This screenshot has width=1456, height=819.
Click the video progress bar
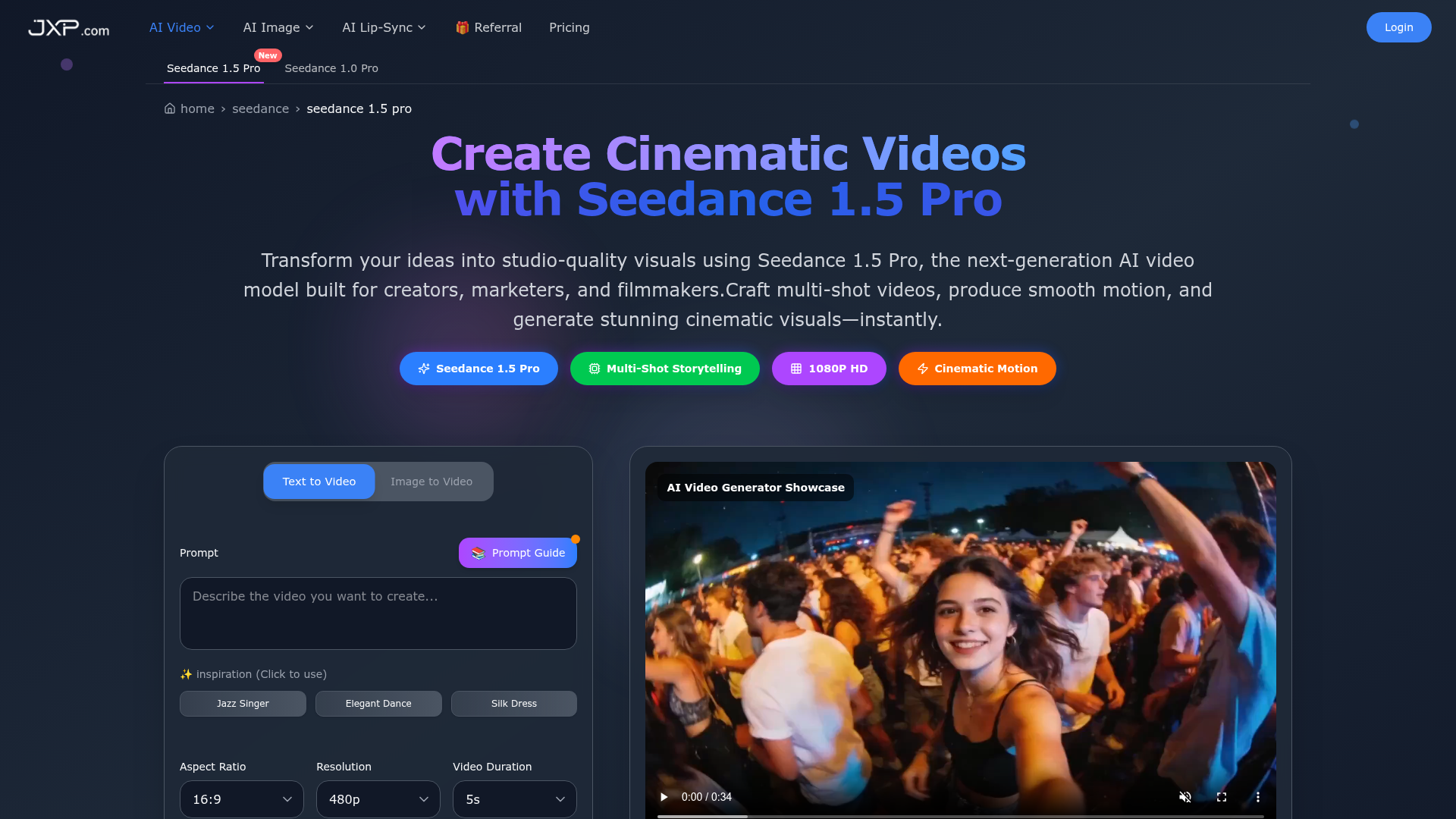coord(961,816)
